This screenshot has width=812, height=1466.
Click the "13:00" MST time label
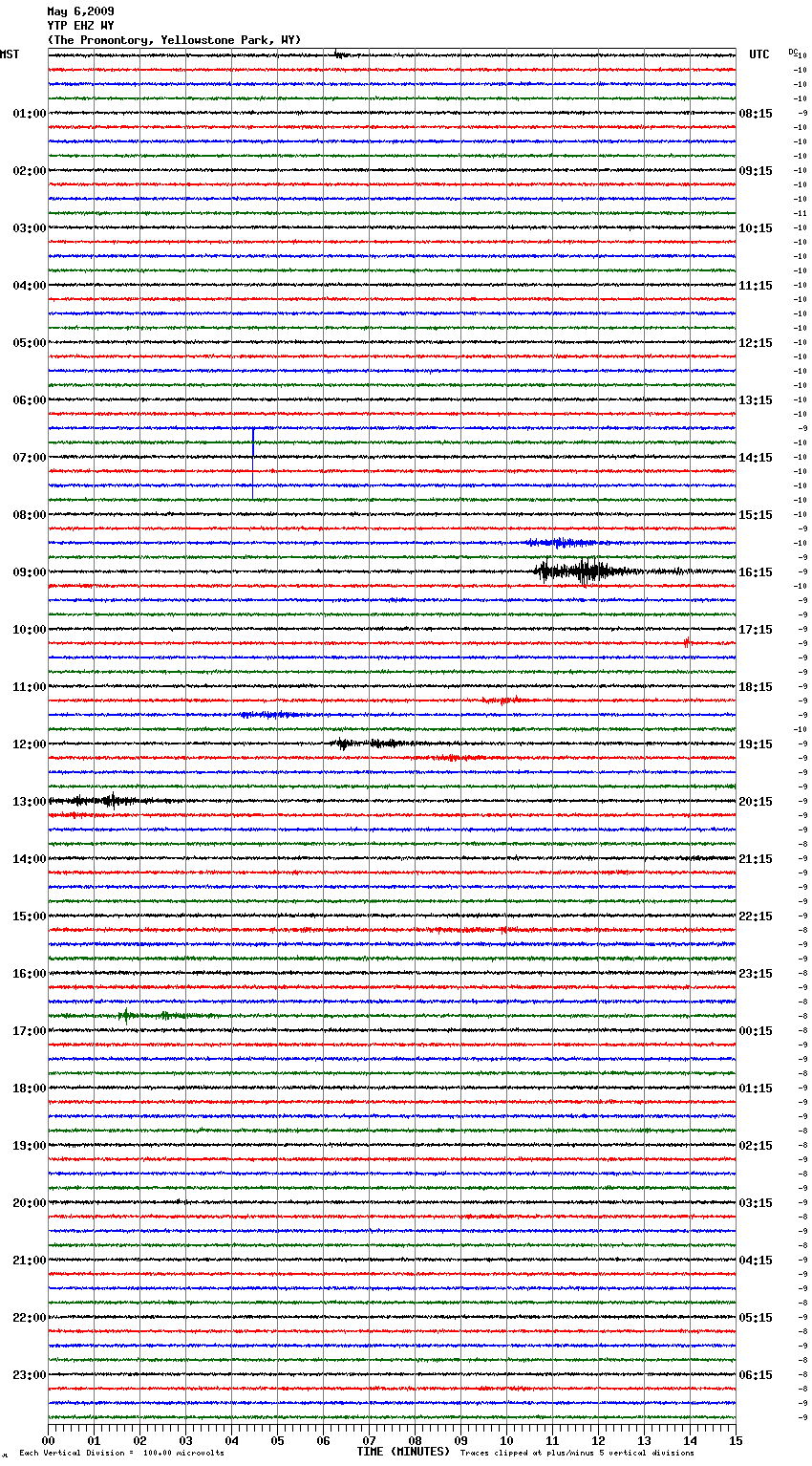click(30, 802)
